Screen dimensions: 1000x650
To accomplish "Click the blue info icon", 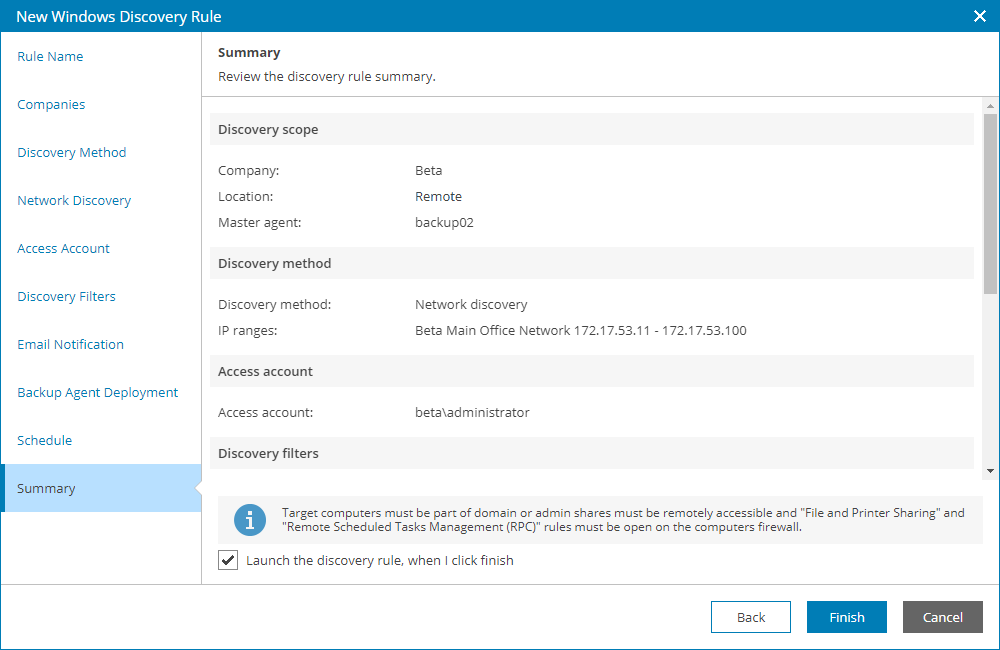I will coord(249,520).
